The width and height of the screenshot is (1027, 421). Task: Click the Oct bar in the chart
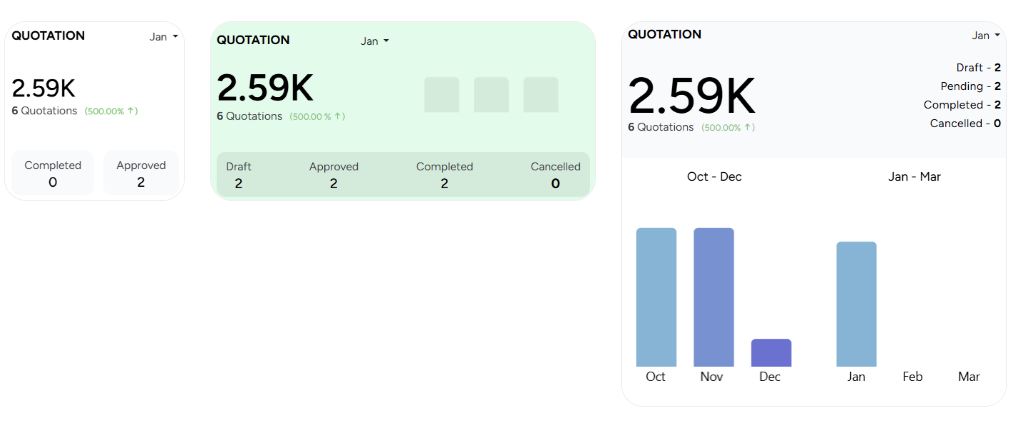coord(656,297)
